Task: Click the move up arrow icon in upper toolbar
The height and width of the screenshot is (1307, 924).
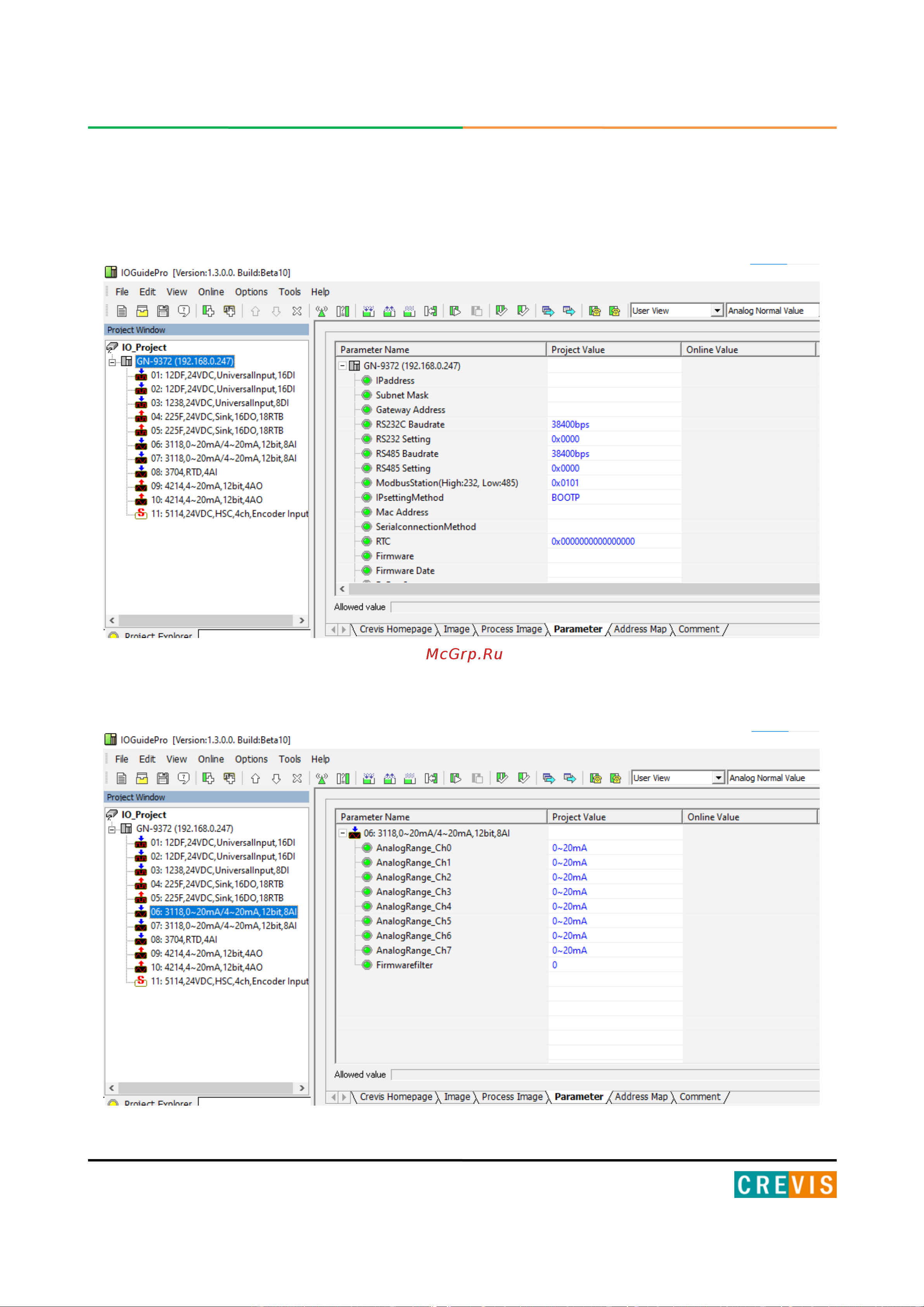Action: 256,311
